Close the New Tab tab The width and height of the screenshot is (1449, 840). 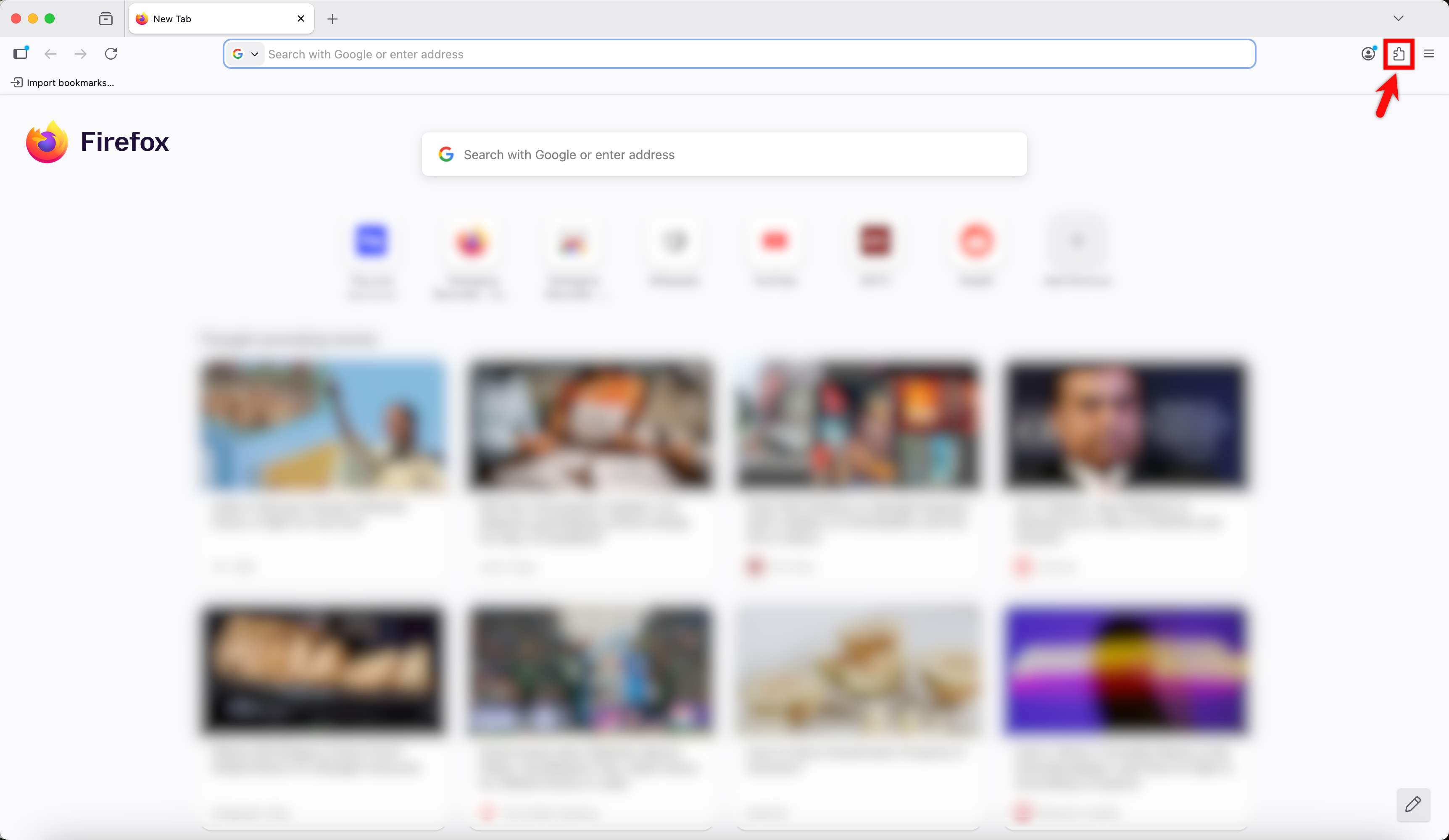point(301,19)
